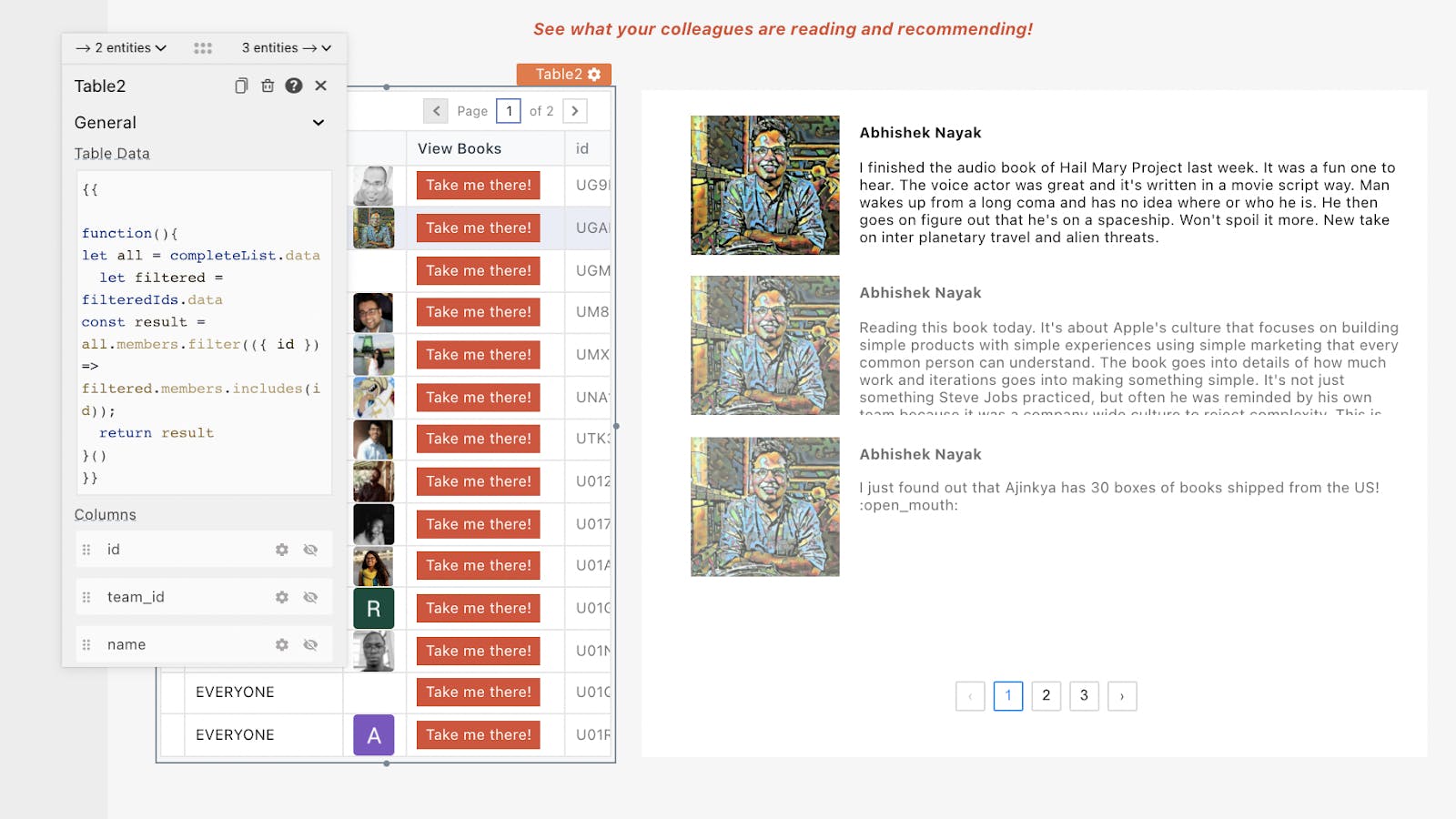Click the delete trash icon in the property pane
This screenshot has height=819, width=1456.
click(268, 86)
